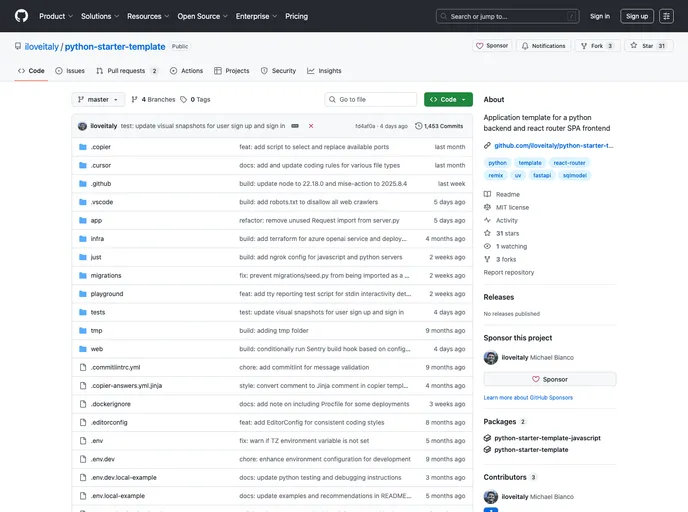Viewport: 688px width, 512px height.
Task: Open the just folder
Action: [x=96, y=258]
